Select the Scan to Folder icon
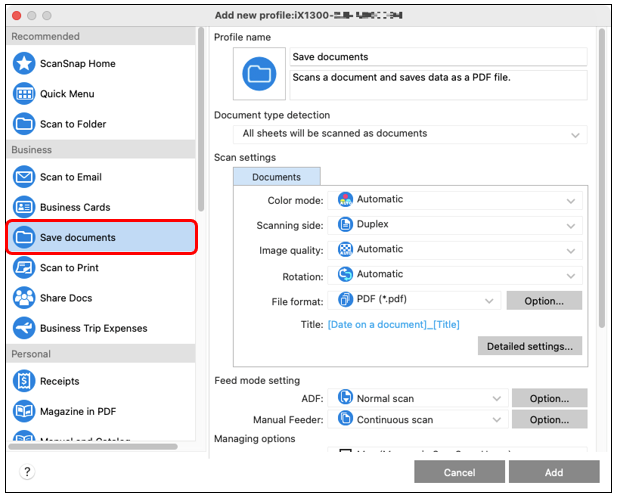Viewport: 617px width, 498px height. [x=24, y=124]
